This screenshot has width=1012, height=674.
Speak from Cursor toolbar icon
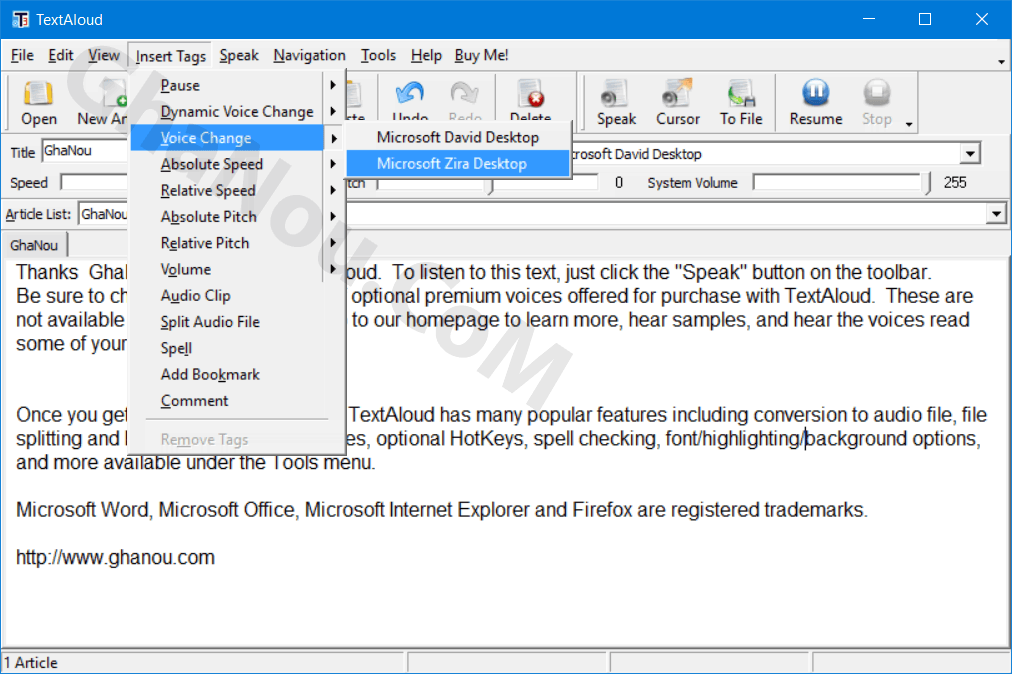[x=678, y=102]
